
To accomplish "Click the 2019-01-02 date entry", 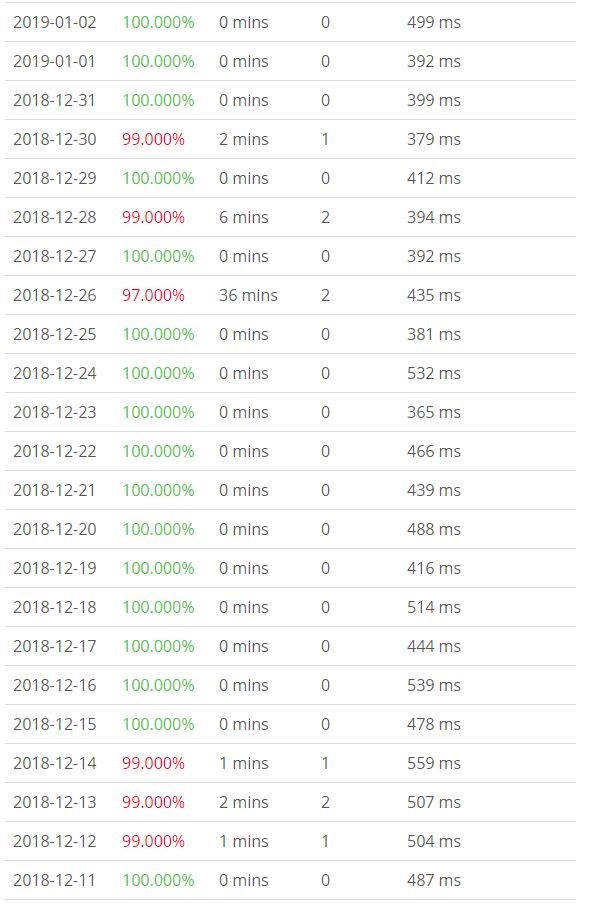I will 55,22.
